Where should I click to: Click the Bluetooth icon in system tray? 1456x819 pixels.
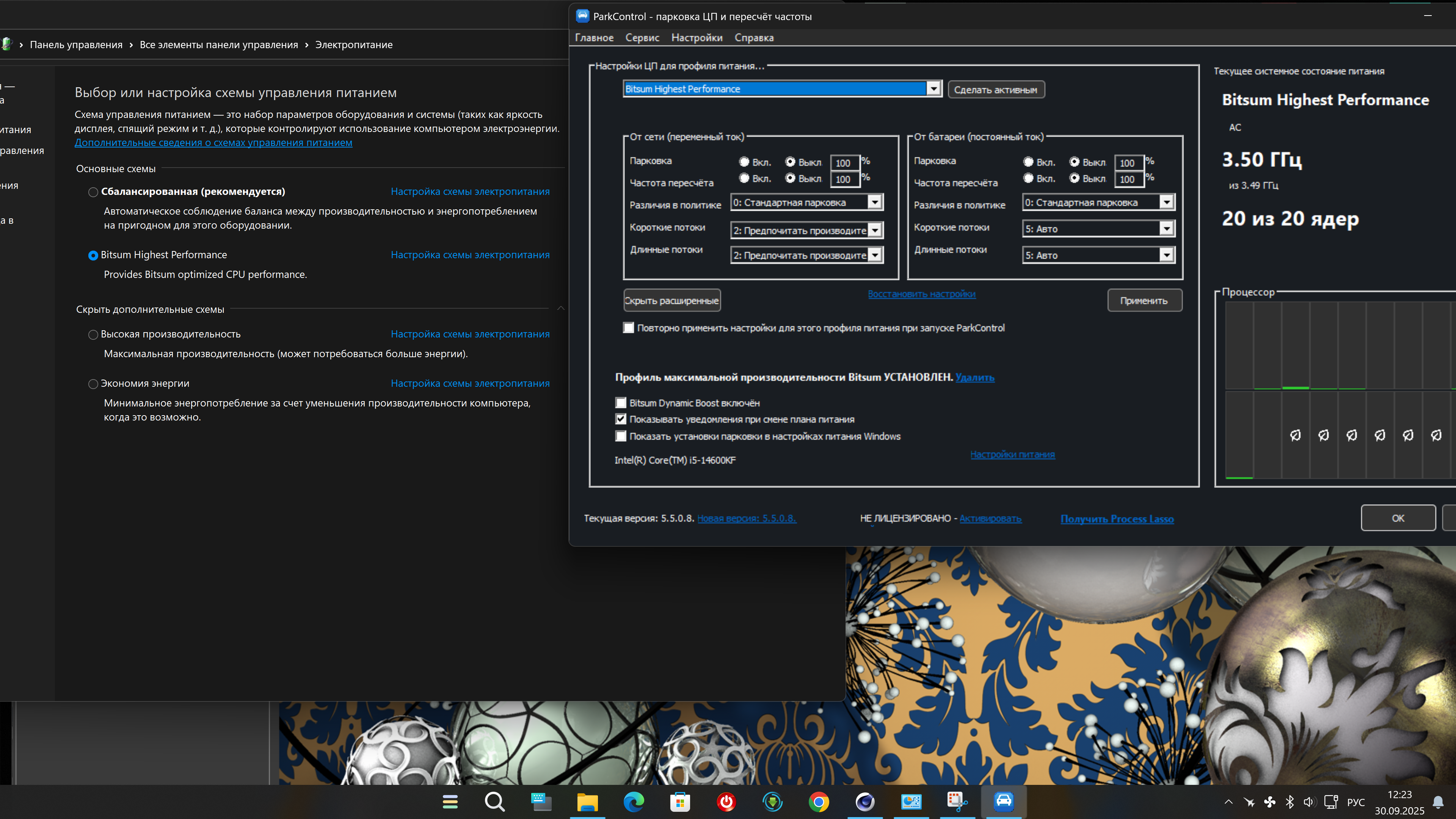point(1289,802)
